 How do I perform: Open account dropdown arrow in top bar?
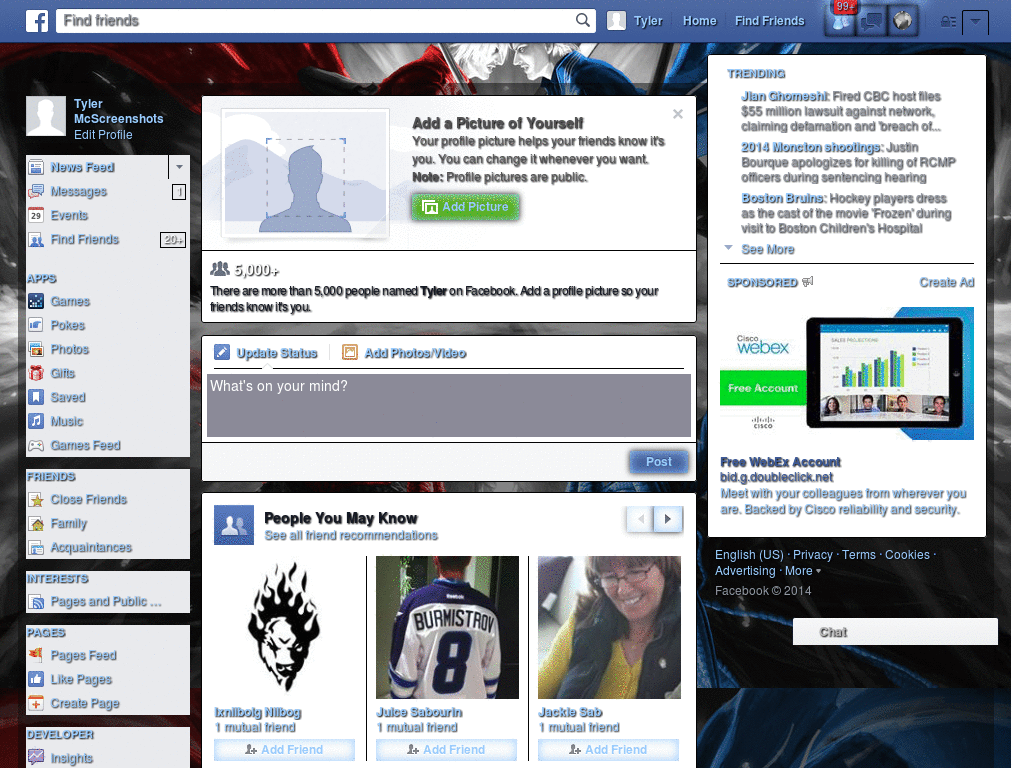975,22
